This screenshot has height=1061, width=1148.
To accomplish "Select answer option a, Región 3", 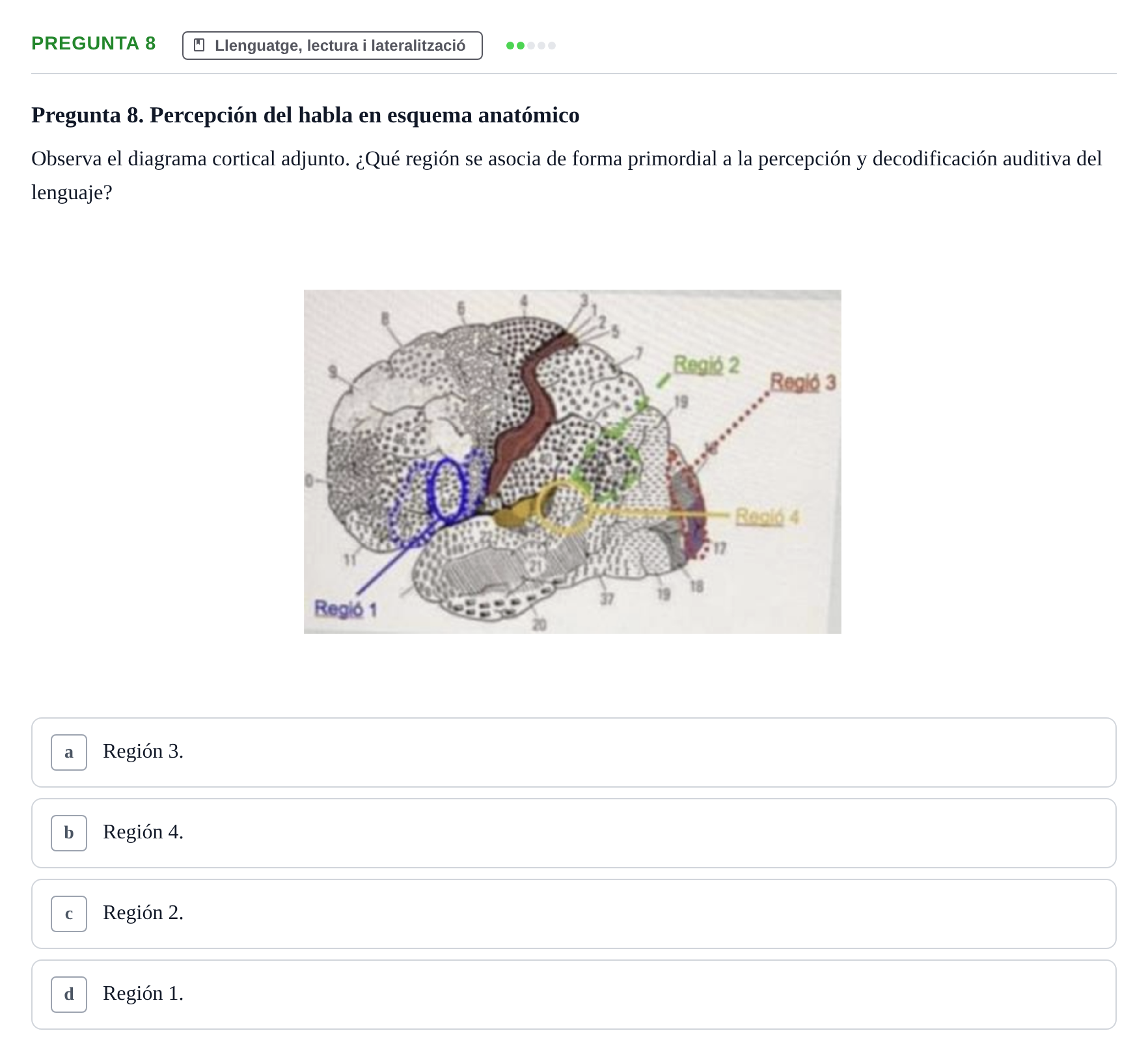I will coord(573,752).
